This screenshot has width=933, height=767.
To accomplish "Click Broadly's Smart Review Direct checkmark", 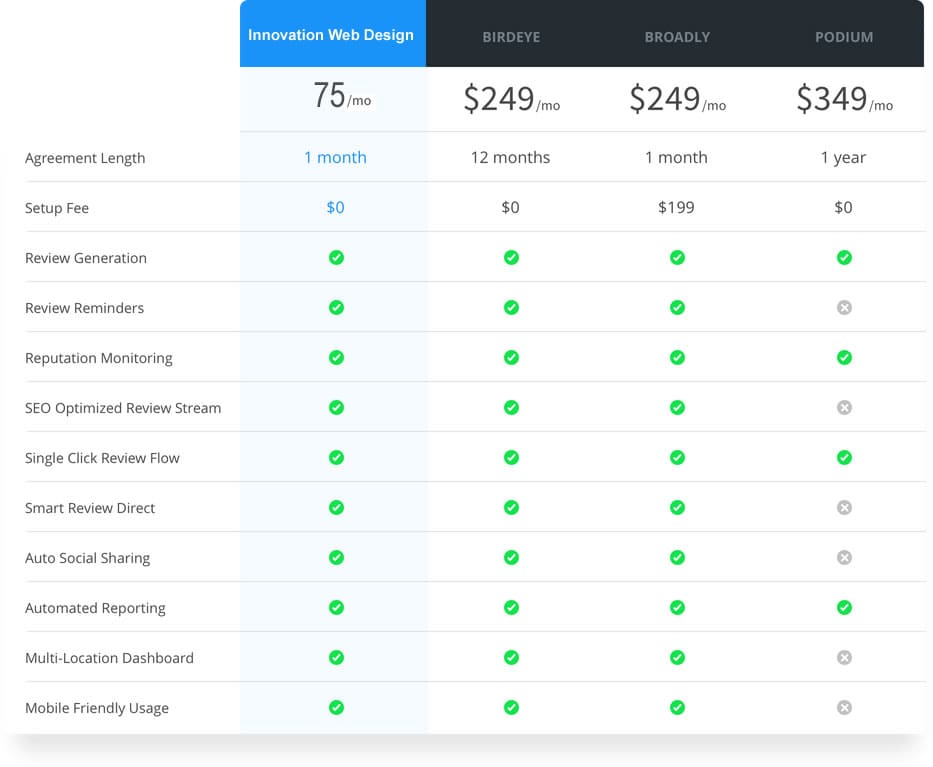I will coord(677,508).
